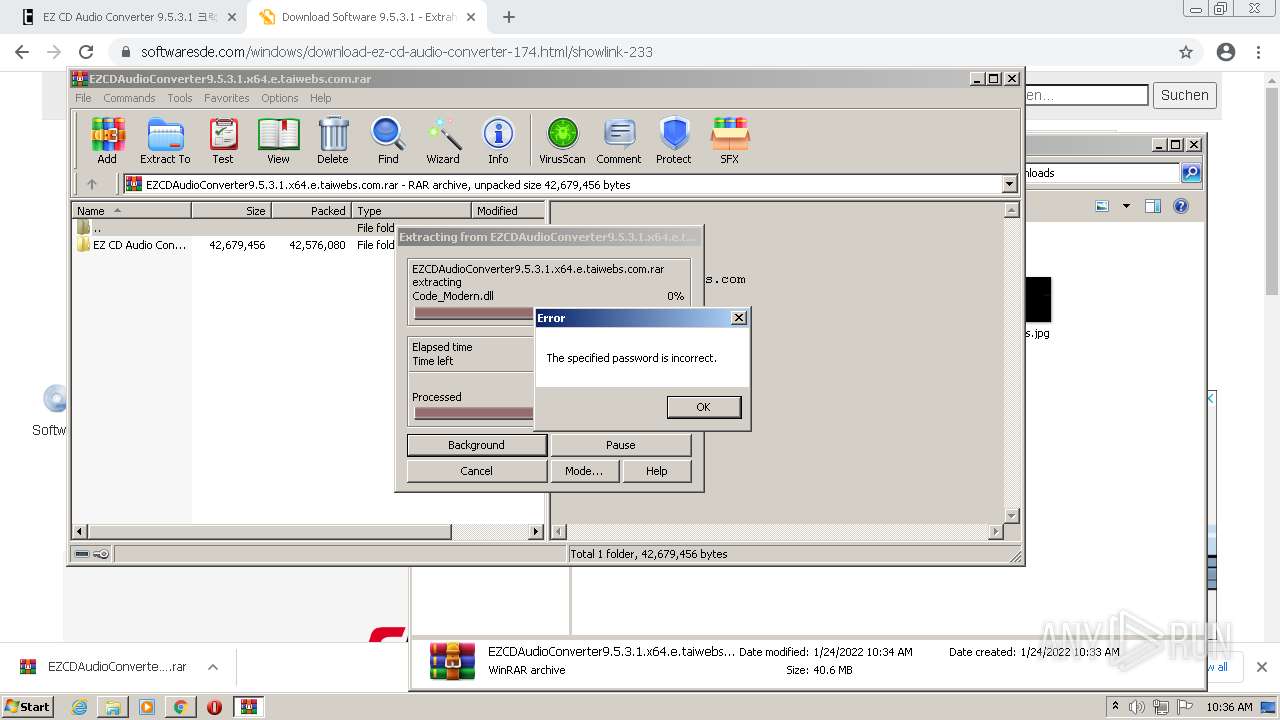Open the Tools menu
This screenshot has width=1280, height=720.
pyautogui.click(x=180, y=98)
